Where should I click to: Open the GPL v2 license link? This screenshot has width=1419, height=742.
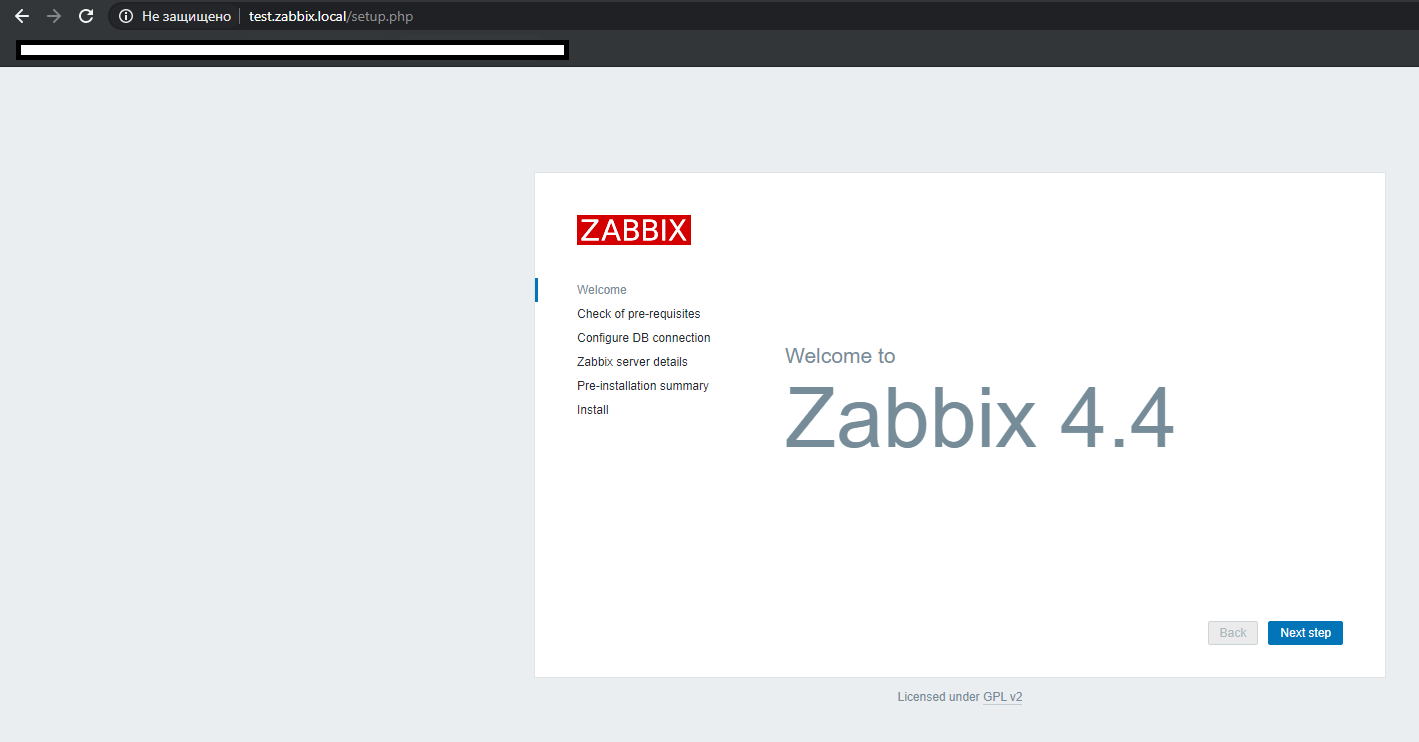pyautogui.click(x=1003, y=697)
